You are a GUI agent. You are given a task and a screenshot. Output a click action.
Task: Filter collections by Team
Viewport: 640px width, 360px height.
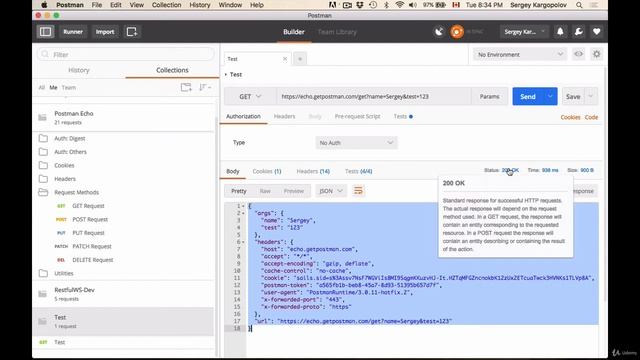click(x=69, y=87)
